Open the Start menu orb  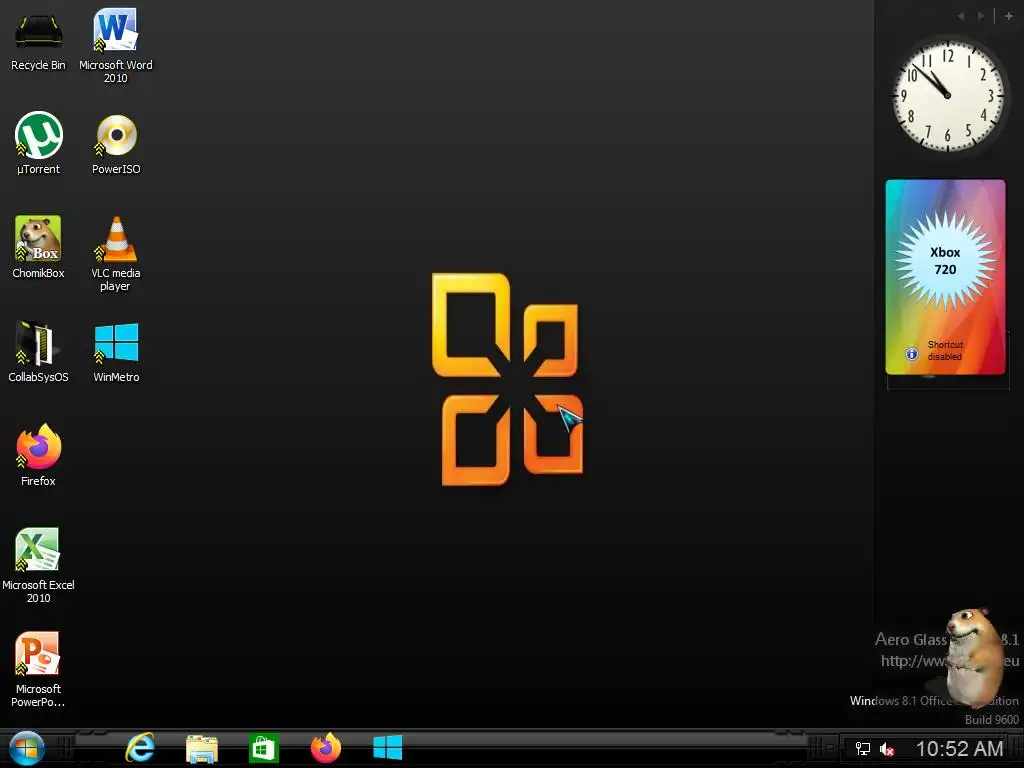pos(27,748)
